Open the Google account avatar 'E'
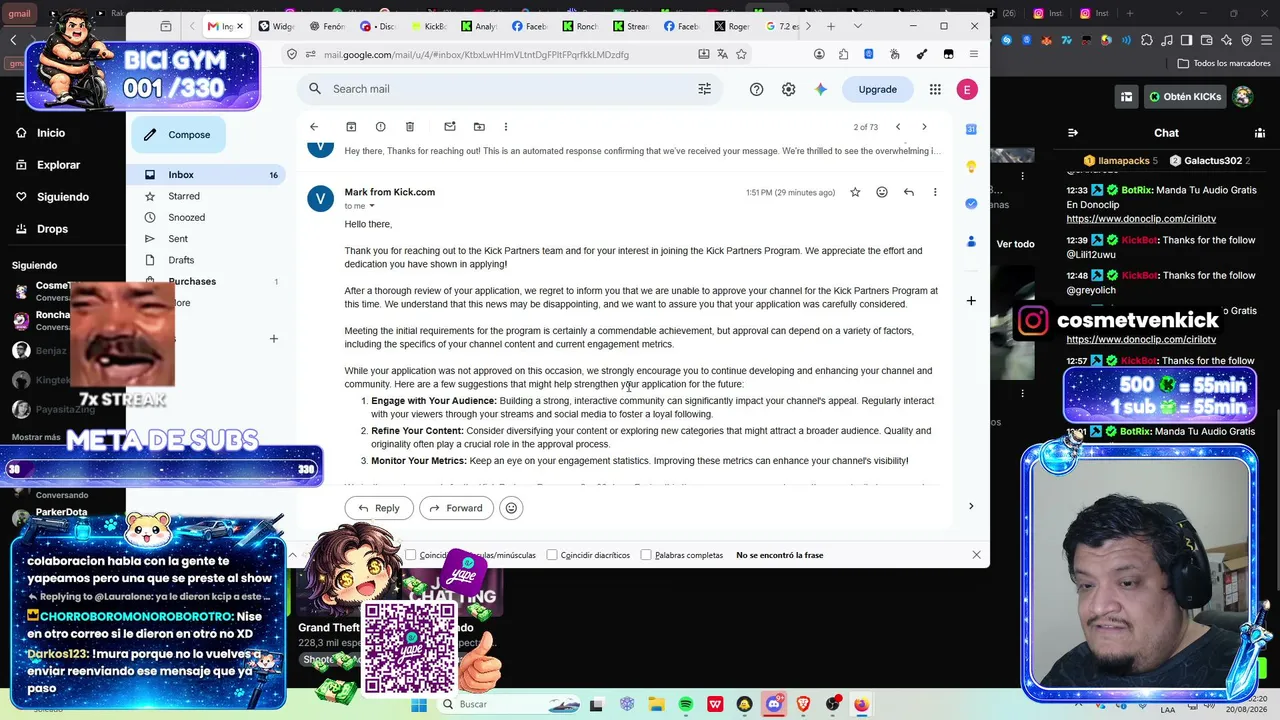This screenshot has width=1280, height=720. click(967, 89)
